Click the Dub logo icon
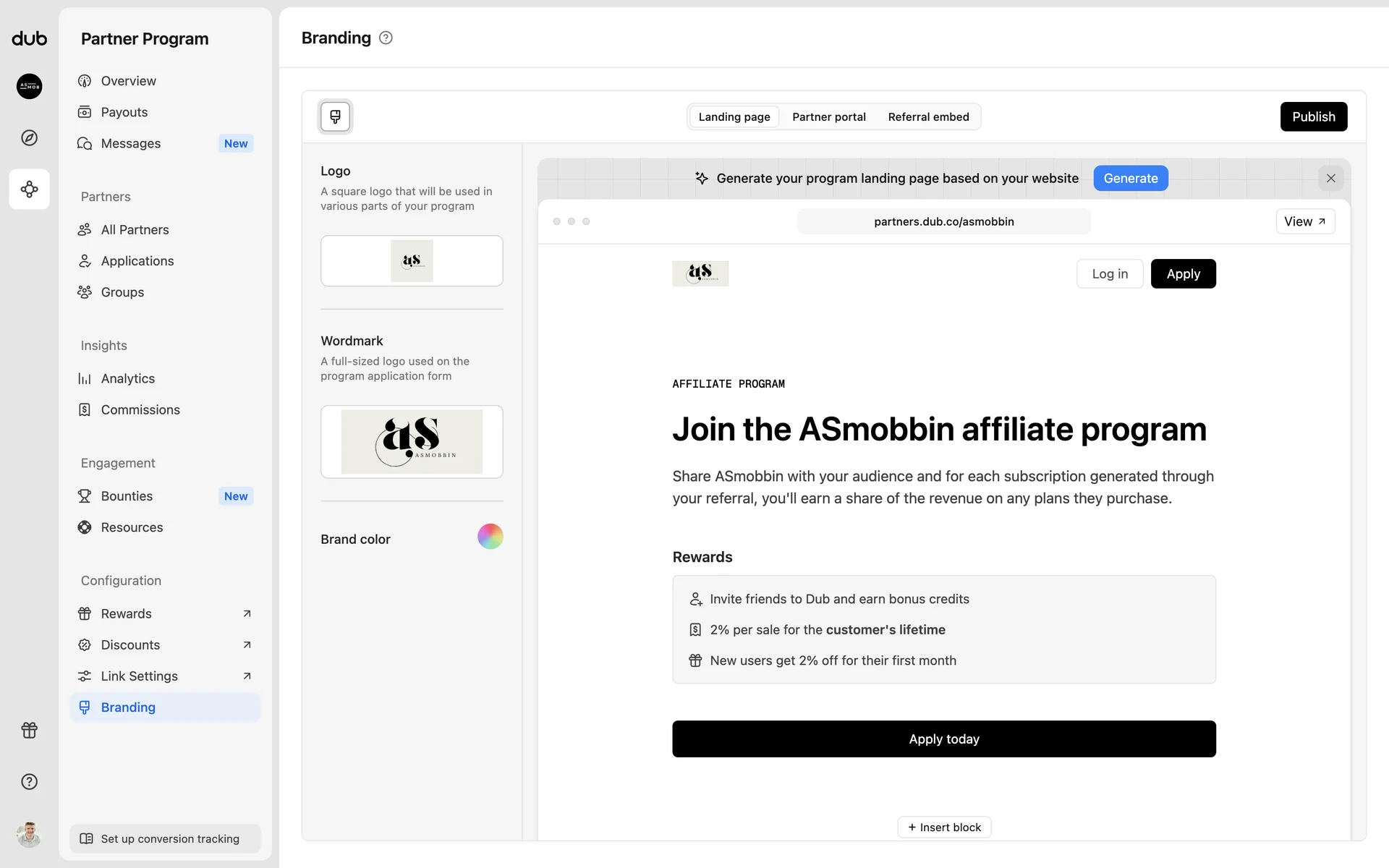This screenshot has height=868, width=1389. (x=30, y=38)
